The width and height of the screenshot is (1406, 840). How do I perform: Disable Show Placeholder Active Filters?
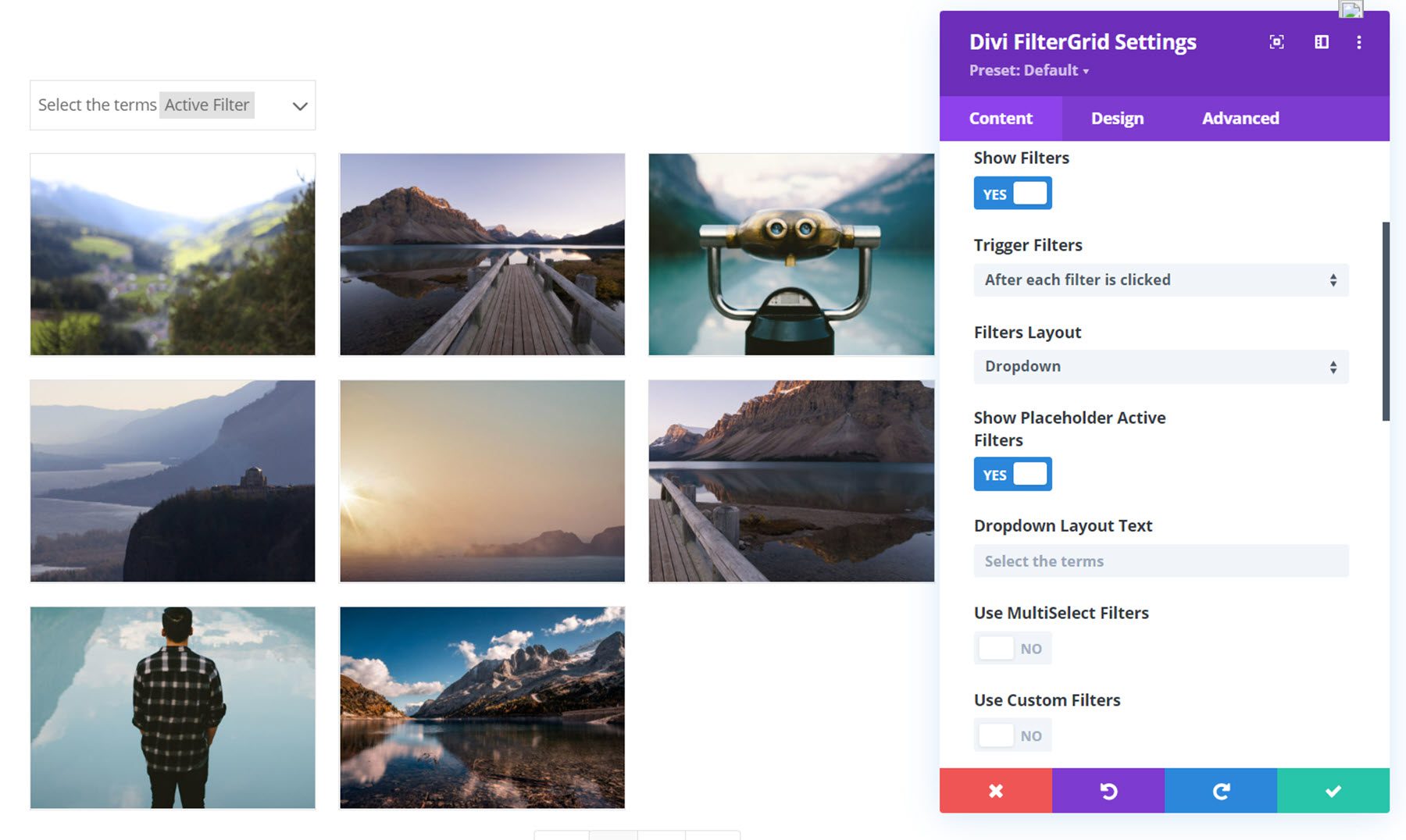point(1012,473)
